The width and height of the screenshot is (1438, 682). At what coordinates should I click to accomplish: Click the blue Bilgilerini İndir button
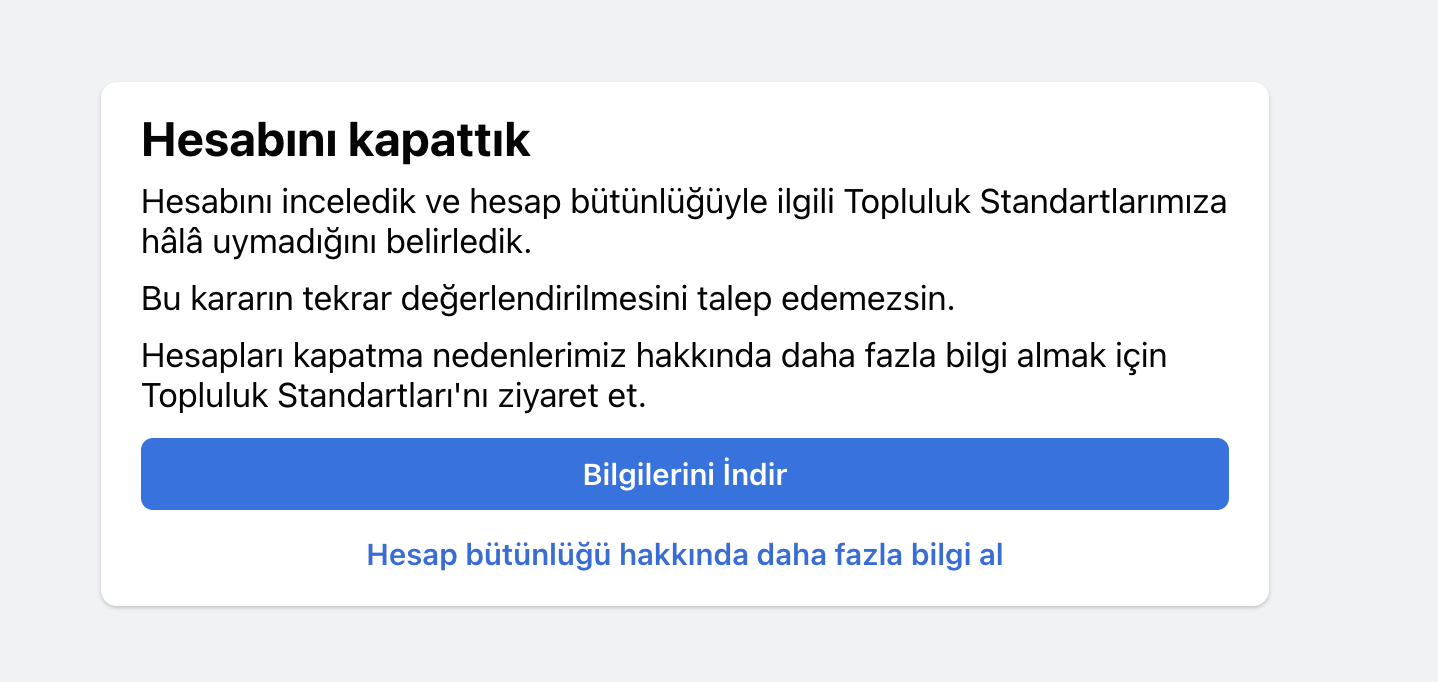684,474
